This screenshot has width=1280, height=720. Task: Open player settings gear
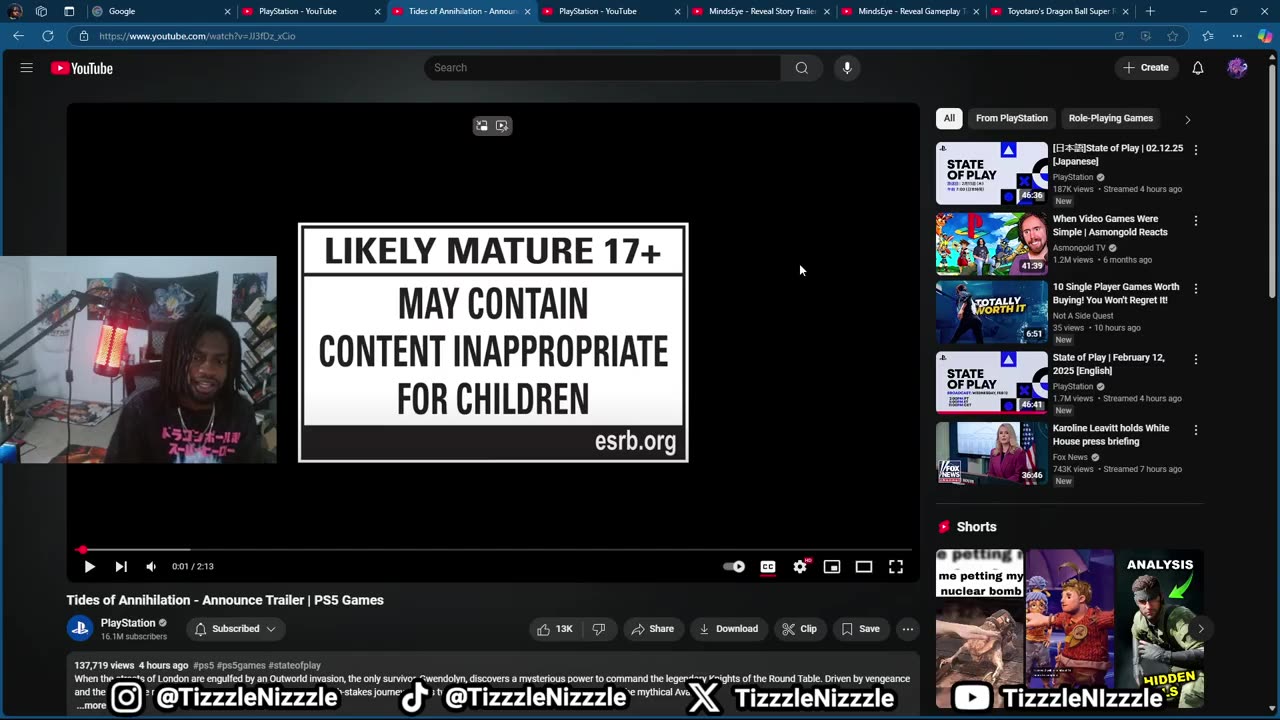pos(800,566)
